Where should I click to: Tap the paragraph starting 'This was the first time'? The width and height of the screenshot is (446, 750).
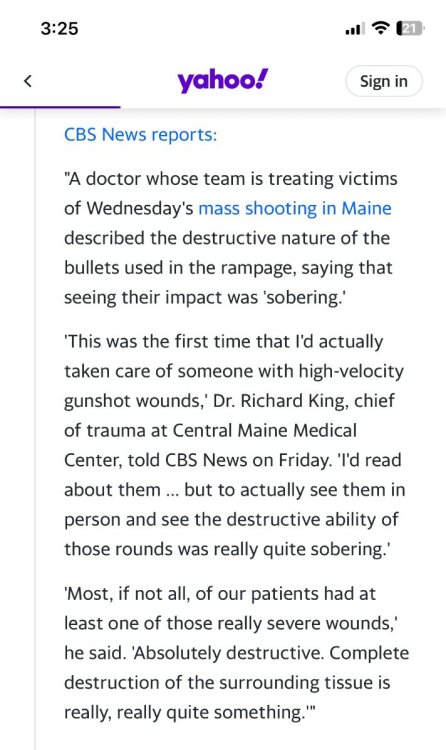pyautogui.click(x=234, y=445)
